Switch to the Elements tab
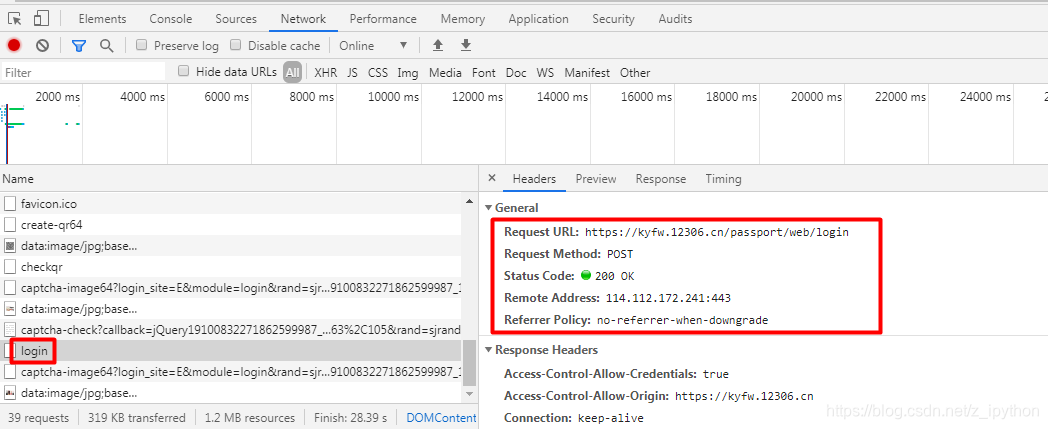 (102, 19)
